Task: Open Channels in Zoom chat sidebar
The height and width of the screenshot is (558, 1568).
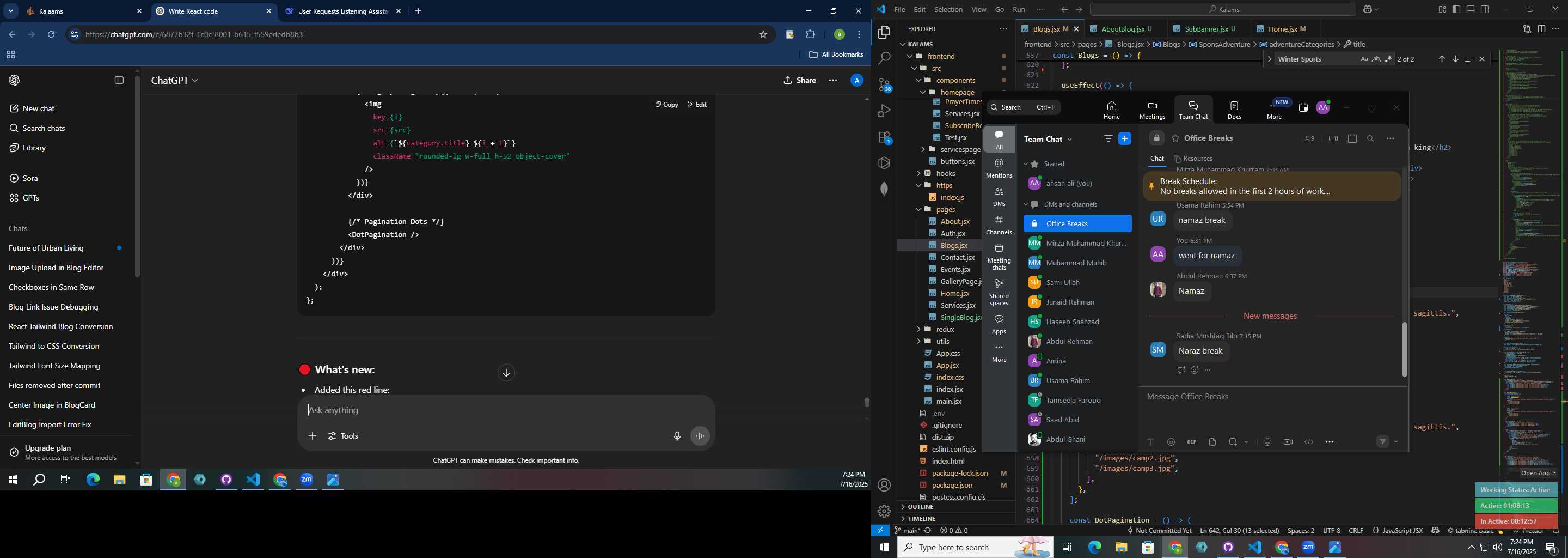Action: coord(999,225)
